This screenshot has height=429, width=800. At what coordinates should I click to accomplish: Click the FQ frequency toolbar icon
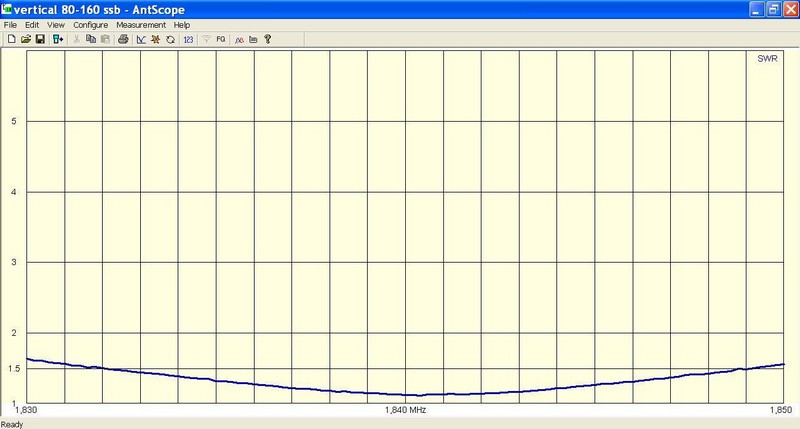coord(220,39)
